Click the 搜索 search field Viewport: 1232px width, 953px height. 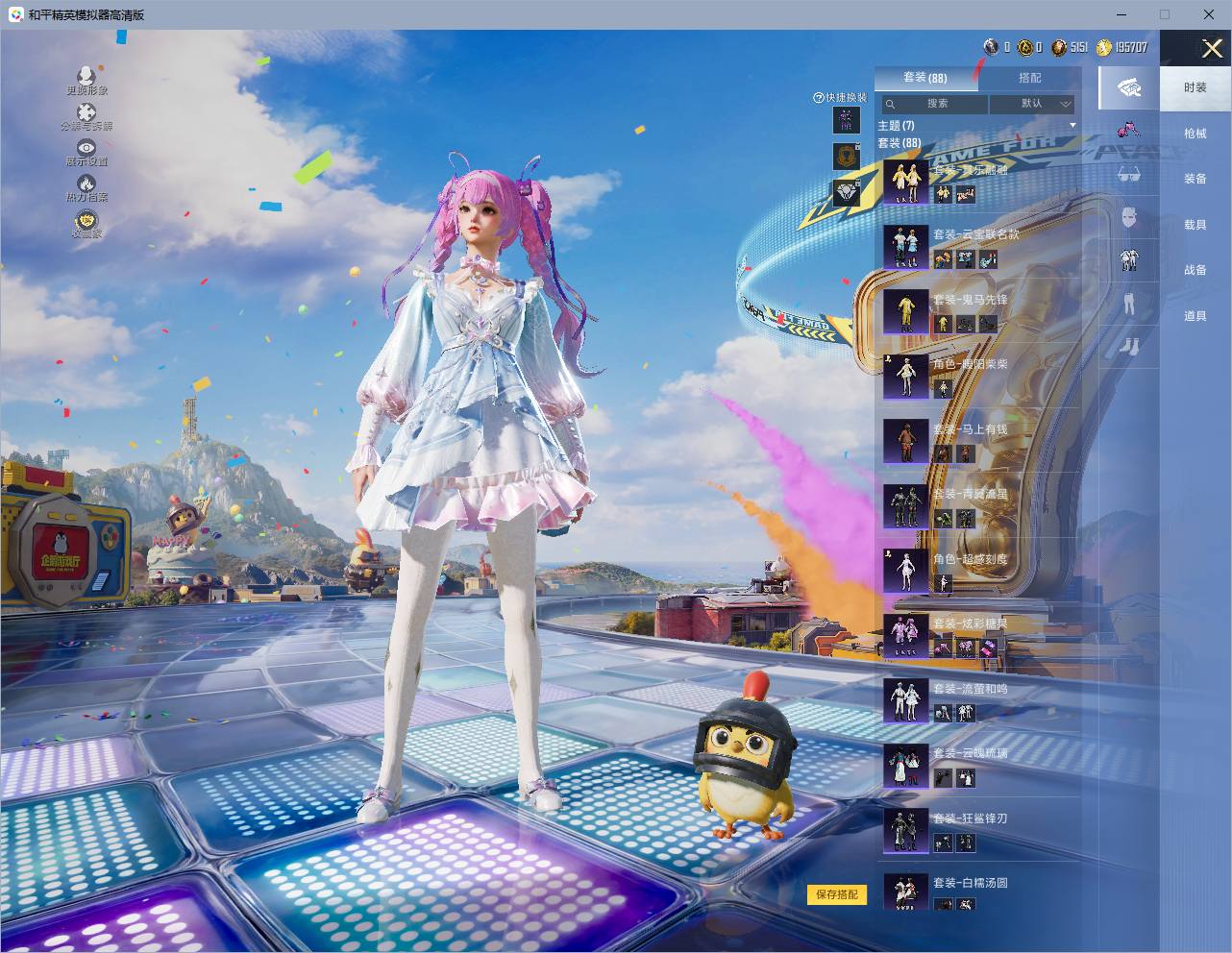934,104
